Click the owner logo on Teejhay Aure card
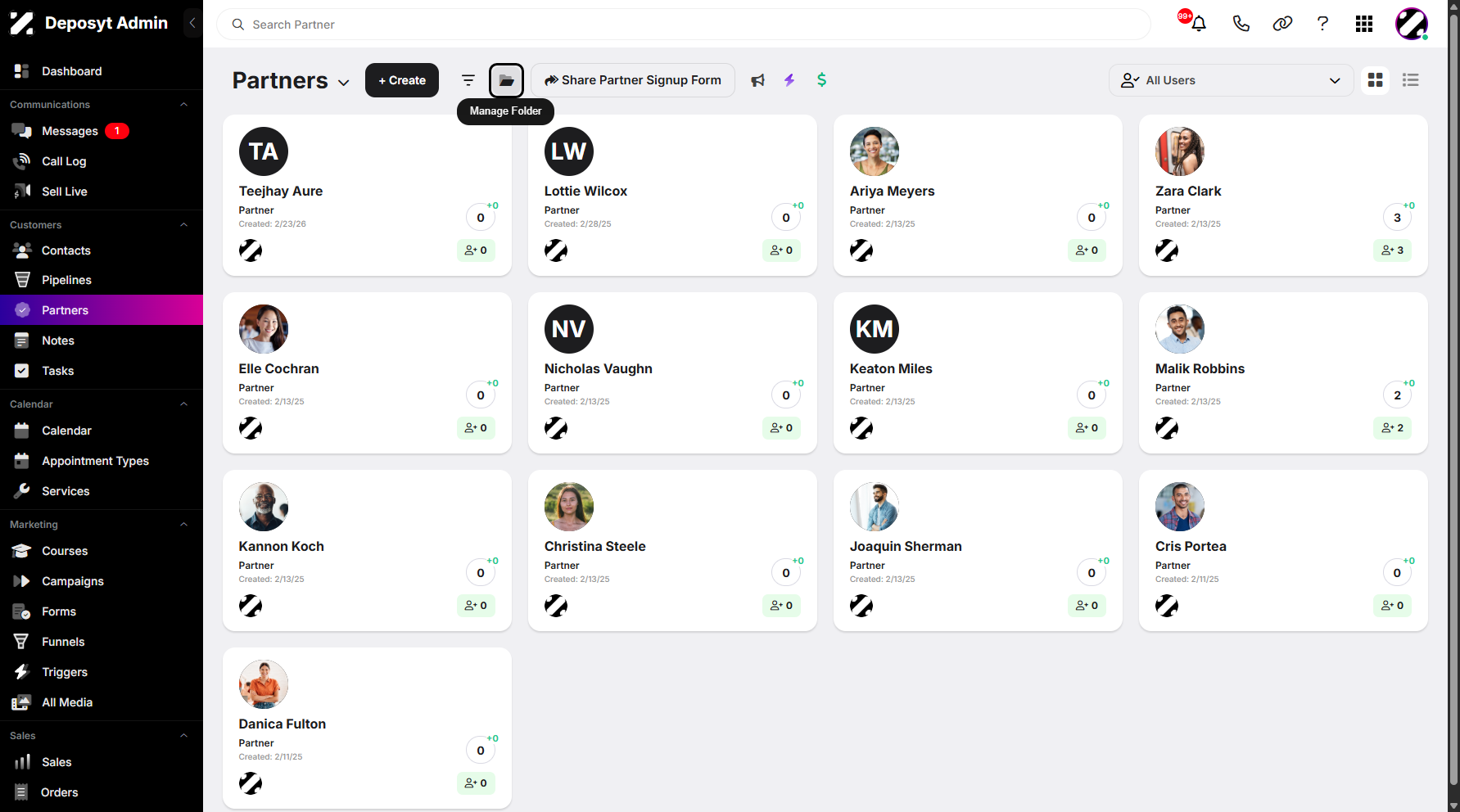The width and height of the screenshot is (1460, 812). (251, 250)
